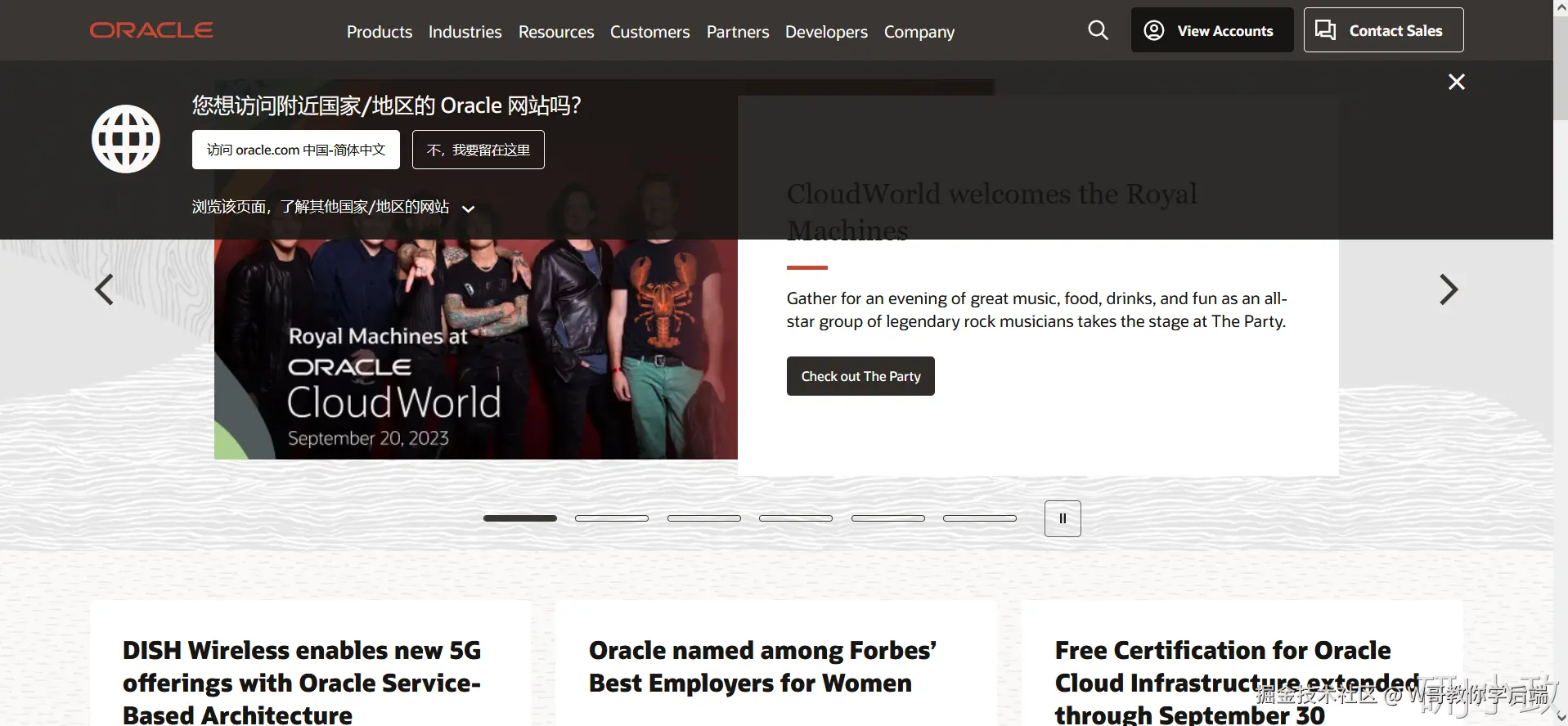Click CloudWorld welcomes the Royal Machines heading
Viewport: 1568px width, 726px height.
(x=991, y=212)
